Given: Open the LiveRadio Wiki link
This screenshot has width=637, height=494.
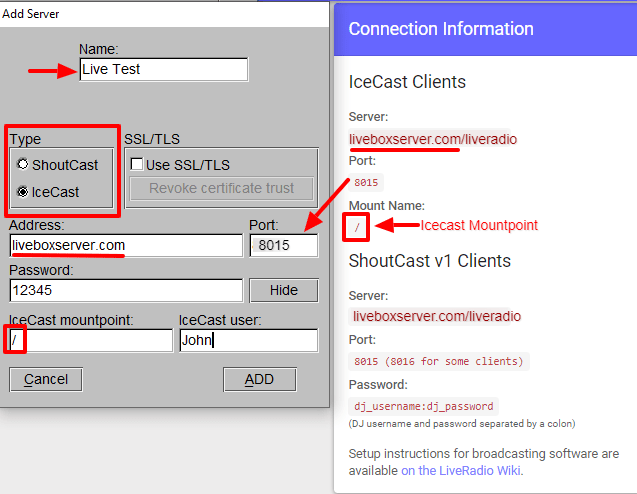Looking at the screenshot, I should [461, 470].
